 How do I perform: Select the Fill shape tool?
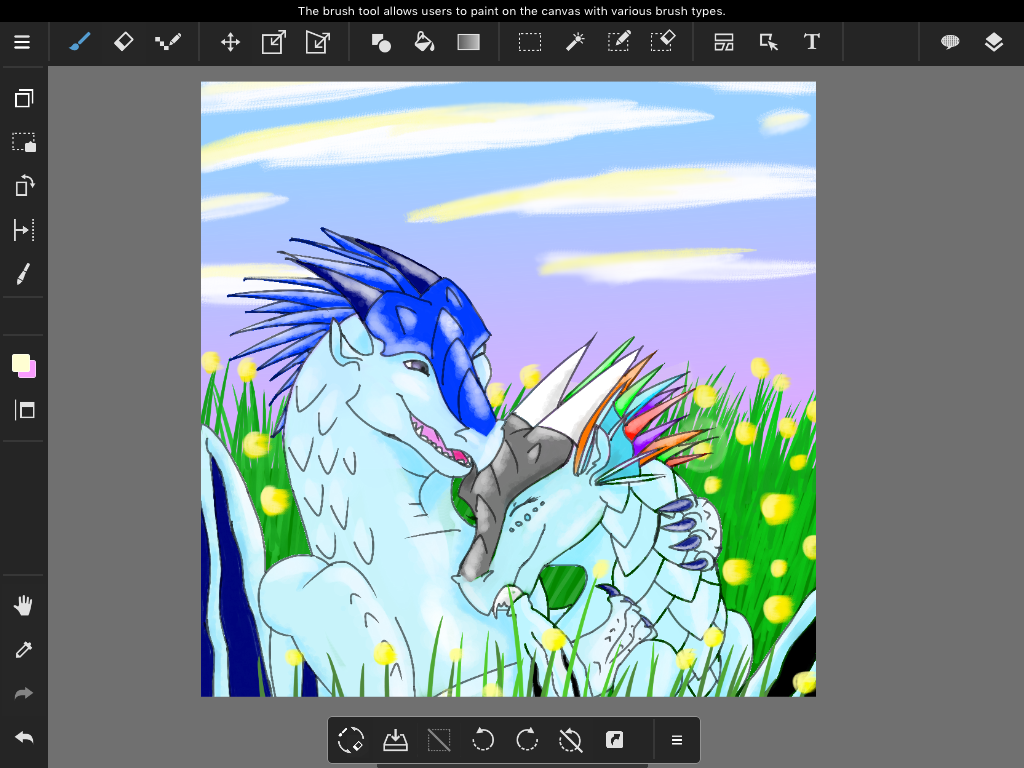[381, 42]
